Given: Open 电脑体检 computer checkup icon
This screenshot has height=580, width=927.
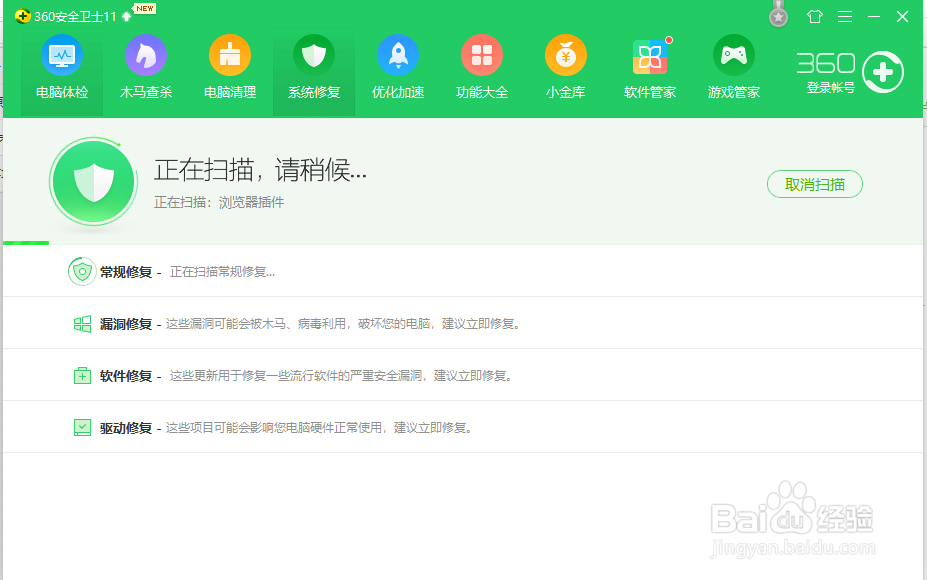Looking at the screenshot, I should coord(62,55).
